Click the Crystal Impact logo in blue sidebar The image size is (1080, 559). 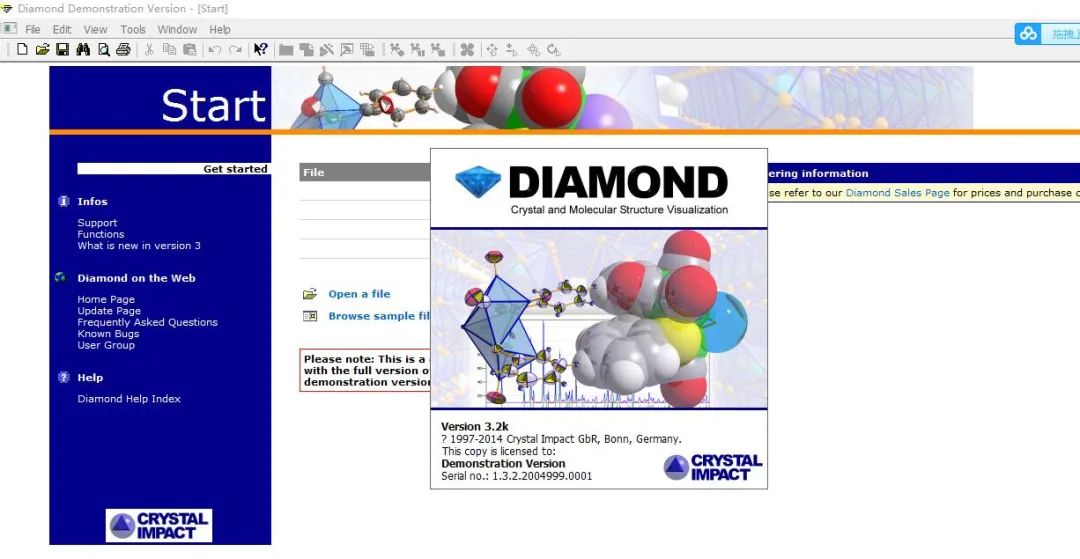click(x=159, y=525)
